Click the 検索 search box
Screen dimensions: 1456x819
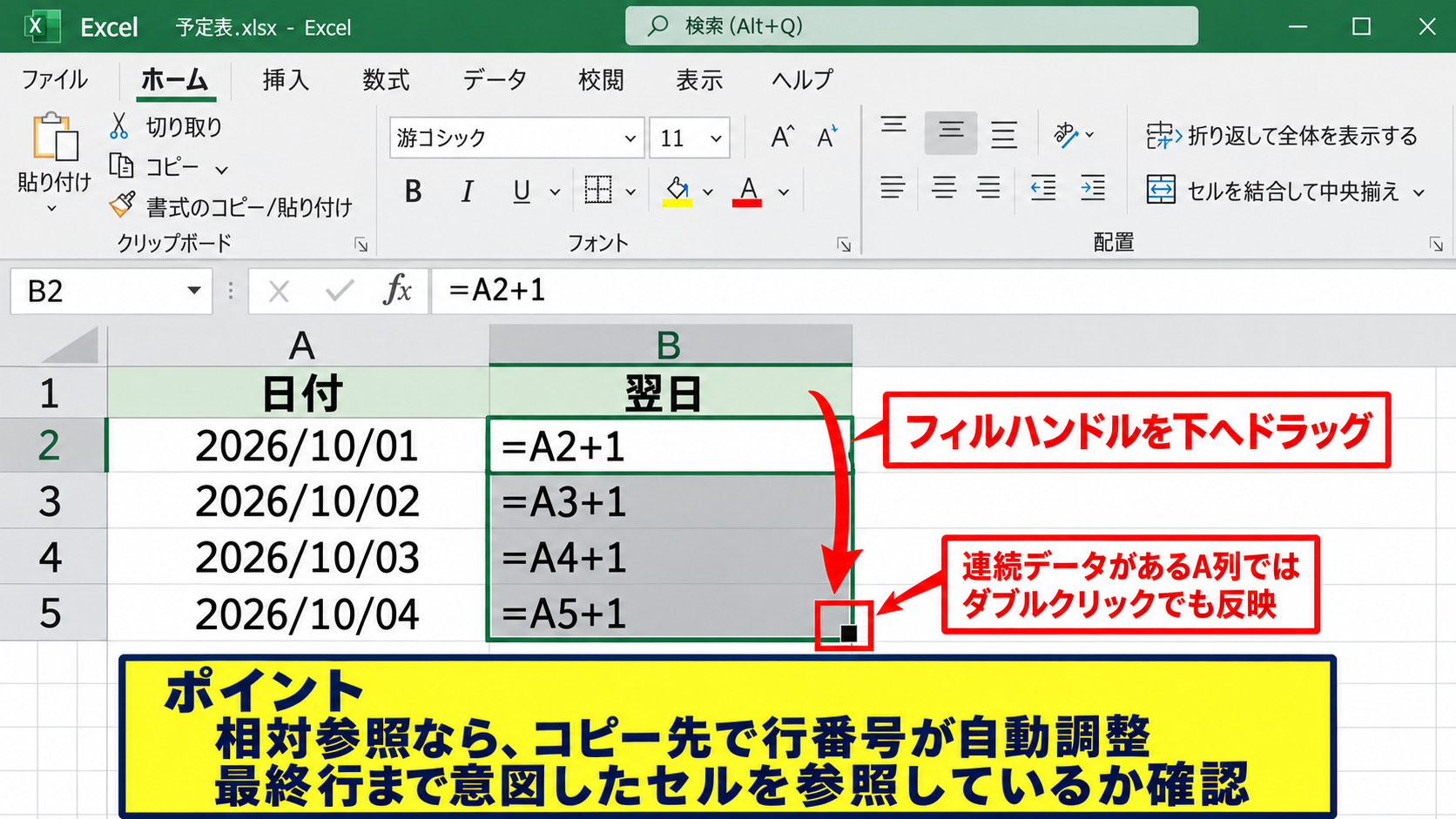[911, 26]
